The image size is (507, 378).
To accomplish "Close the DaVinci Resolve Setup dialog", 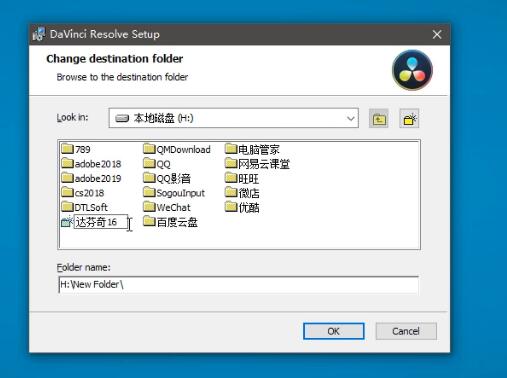I will [437, 34].
